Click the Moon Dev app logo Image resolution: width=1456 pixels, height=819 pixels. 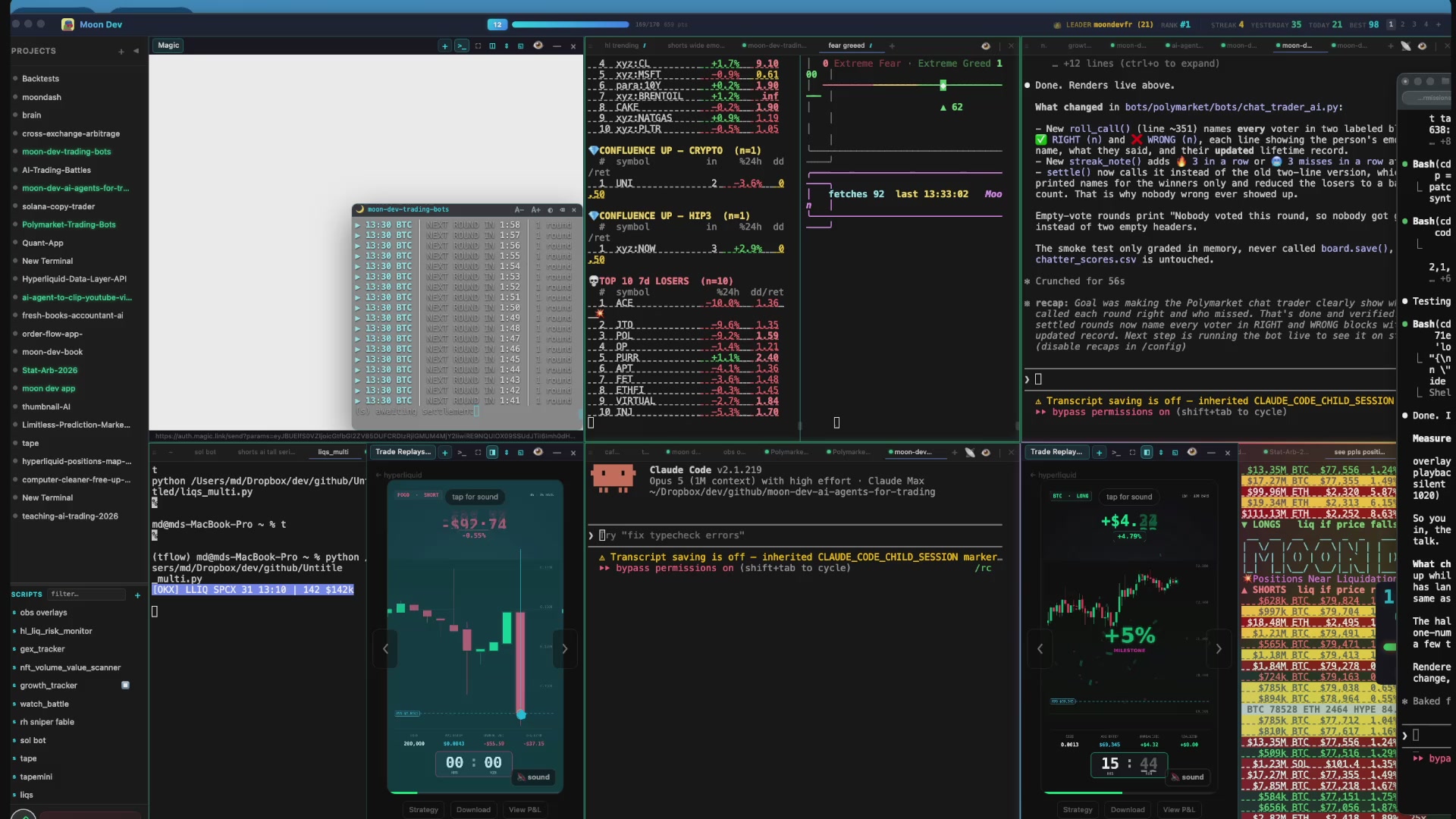(x=67, y=24)
